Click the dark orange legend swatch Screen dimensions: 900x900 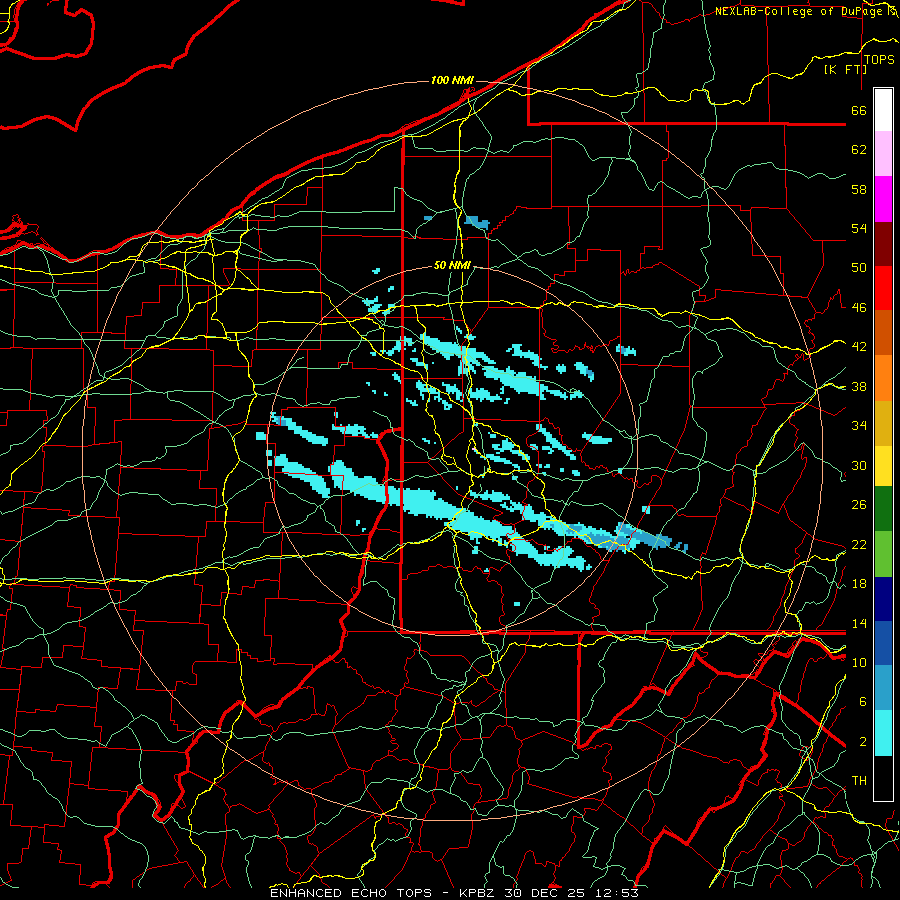tap(883, 333)
